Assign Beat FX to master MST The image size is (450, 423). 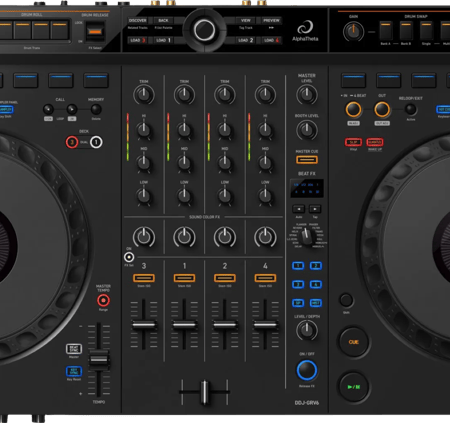tap(315, 303)
